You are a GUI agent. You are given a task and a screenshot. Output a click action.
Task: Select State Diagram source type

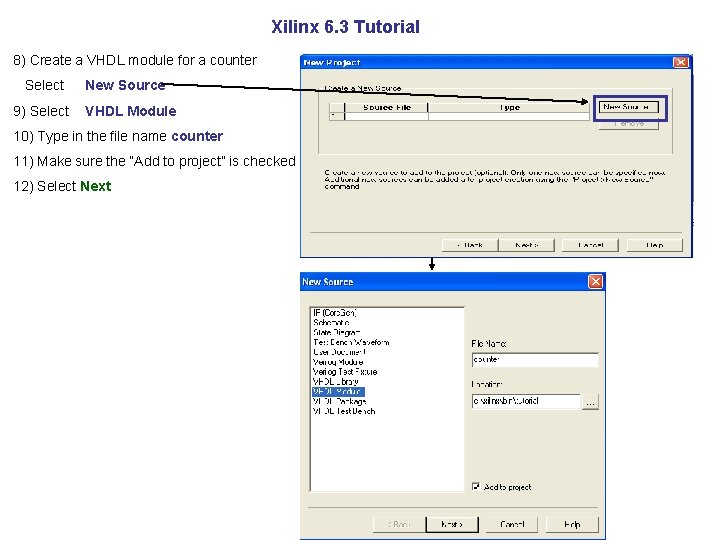[x=337, y=332]
